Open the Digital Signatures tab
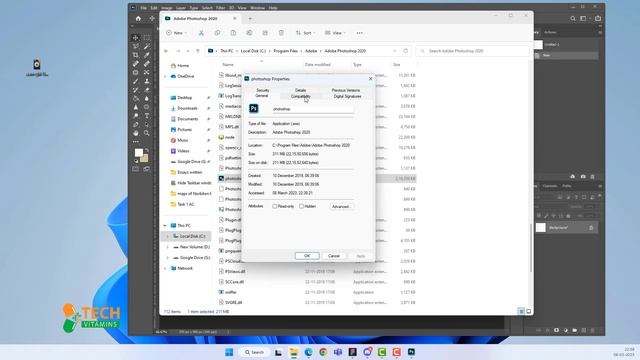 coord(347,96)
